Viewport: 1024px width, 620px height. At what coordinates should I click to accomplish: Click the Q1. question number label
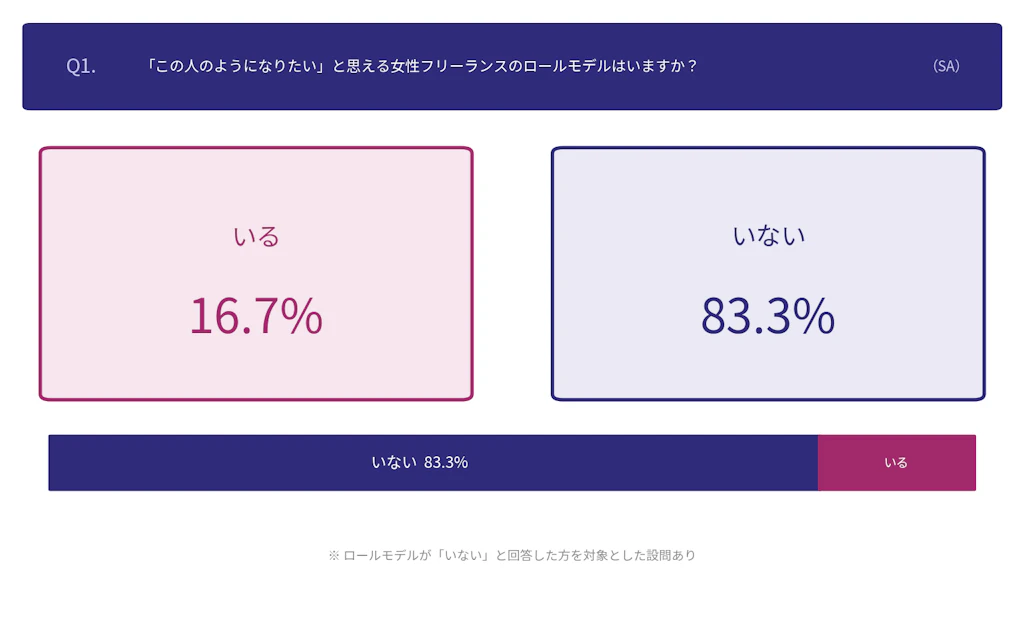point(81,66)
